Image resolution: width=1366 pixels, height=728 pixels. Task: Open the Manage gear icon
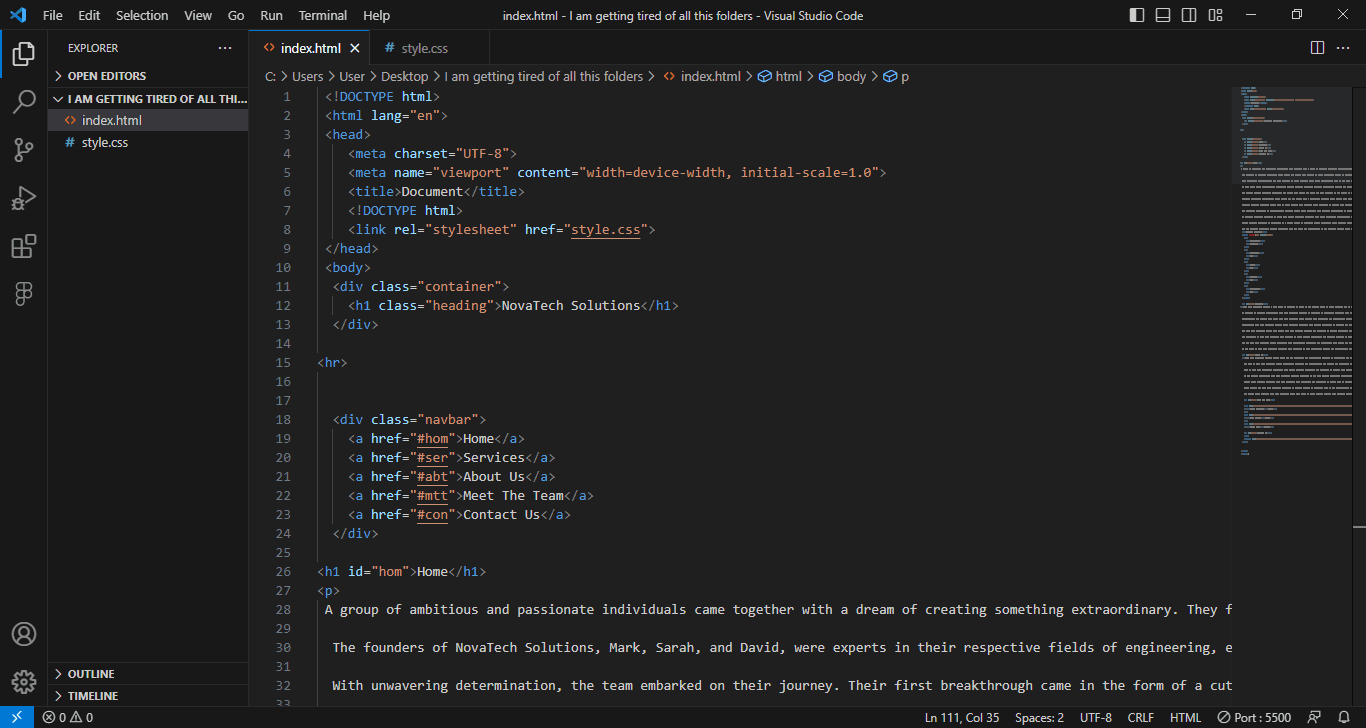[24, 682]
